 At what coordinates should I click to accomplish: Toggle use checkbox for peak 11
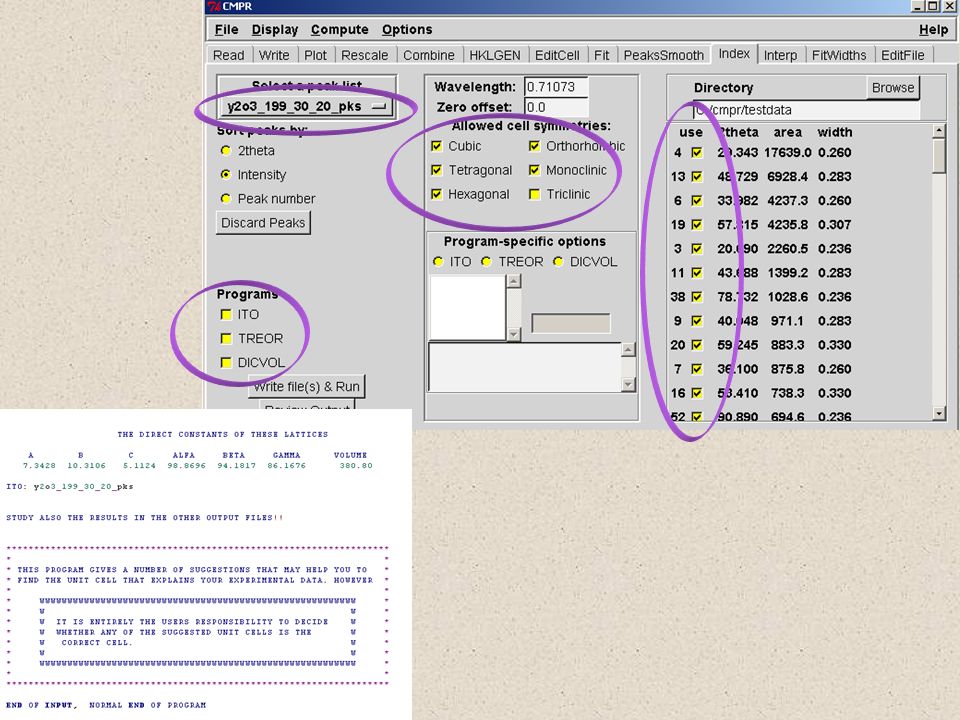697,272
